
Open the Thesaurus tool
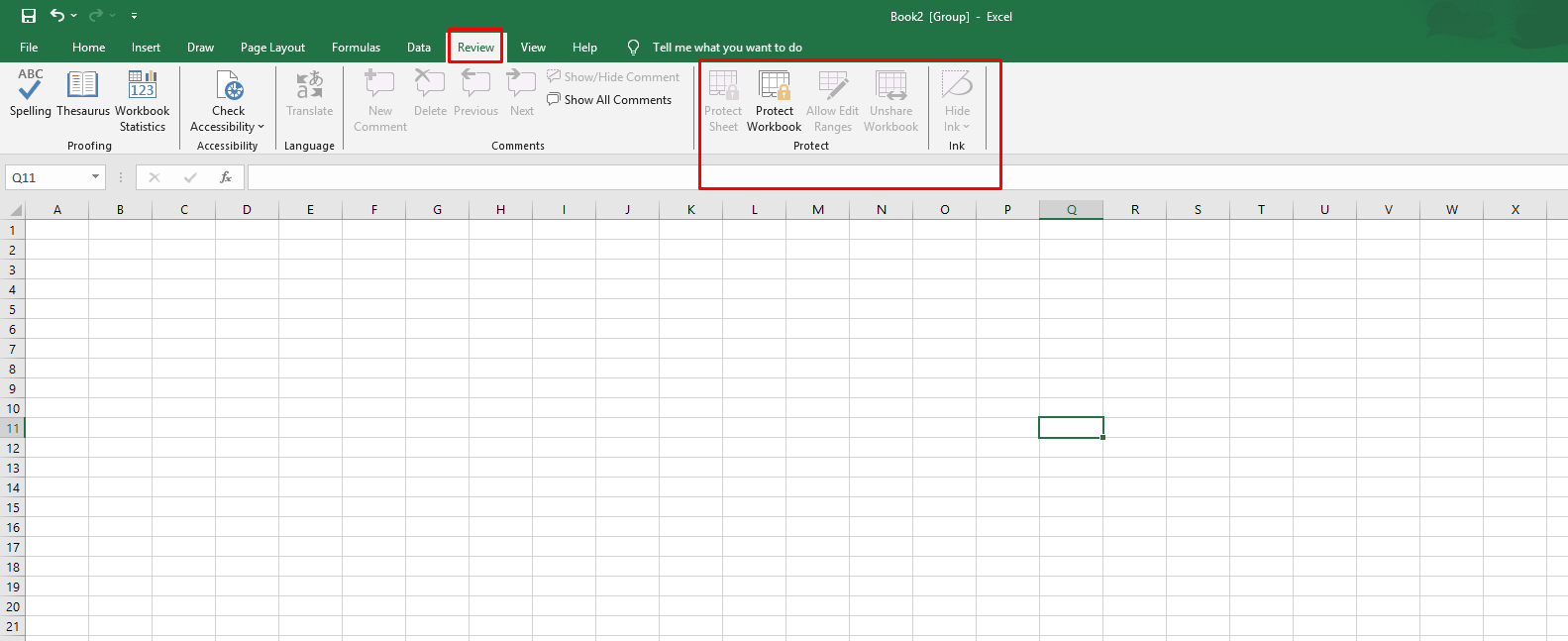point(82,85)
